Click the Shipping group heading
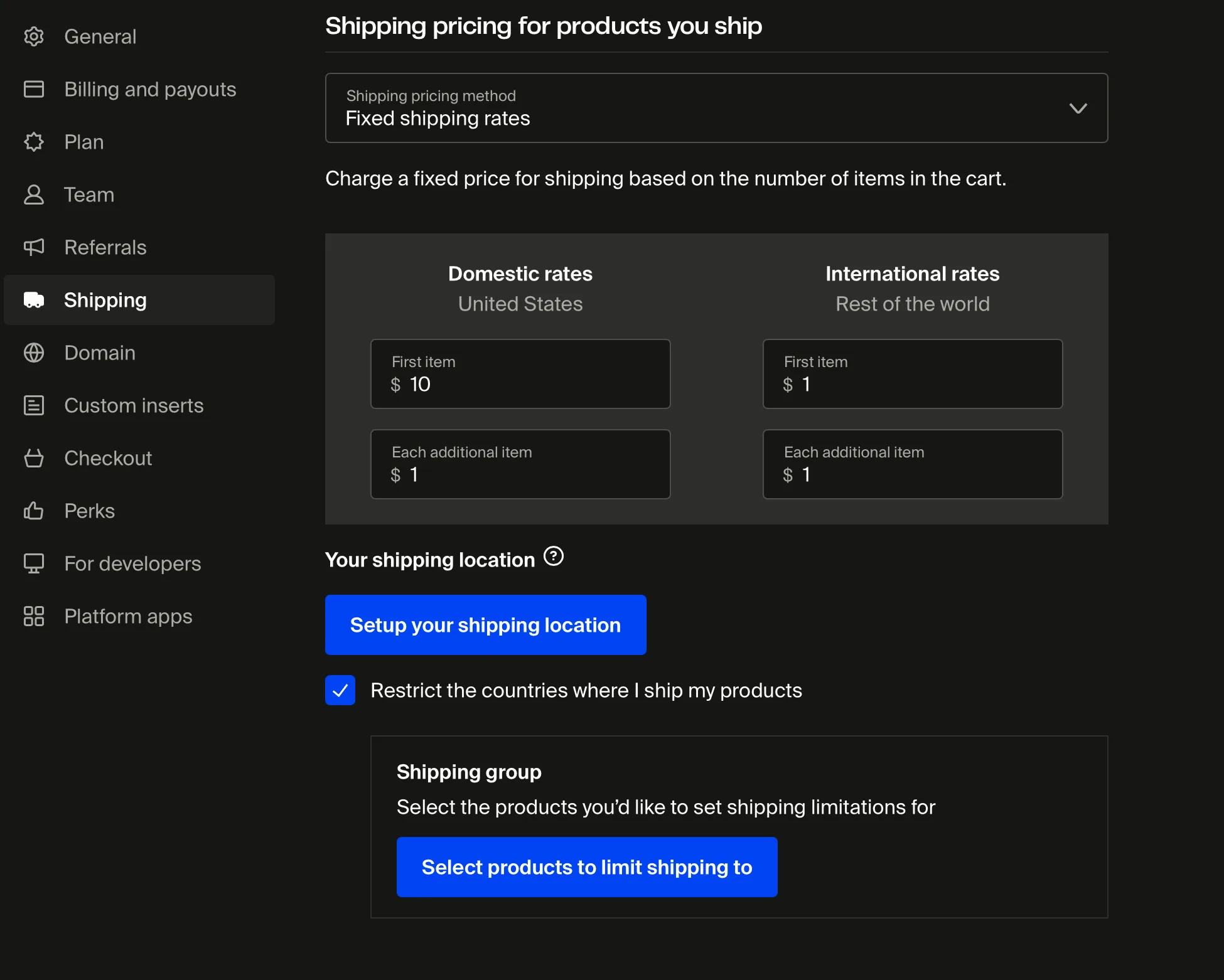Screen dimensions: 1224x980 (469, 772)
